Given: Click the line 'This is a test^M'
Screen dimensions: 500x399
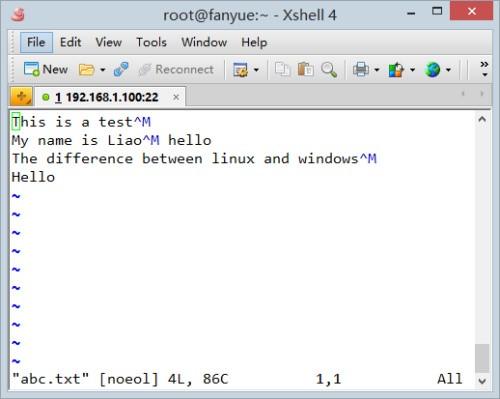Looking at the screenshot, I should (x=81, y=122).
